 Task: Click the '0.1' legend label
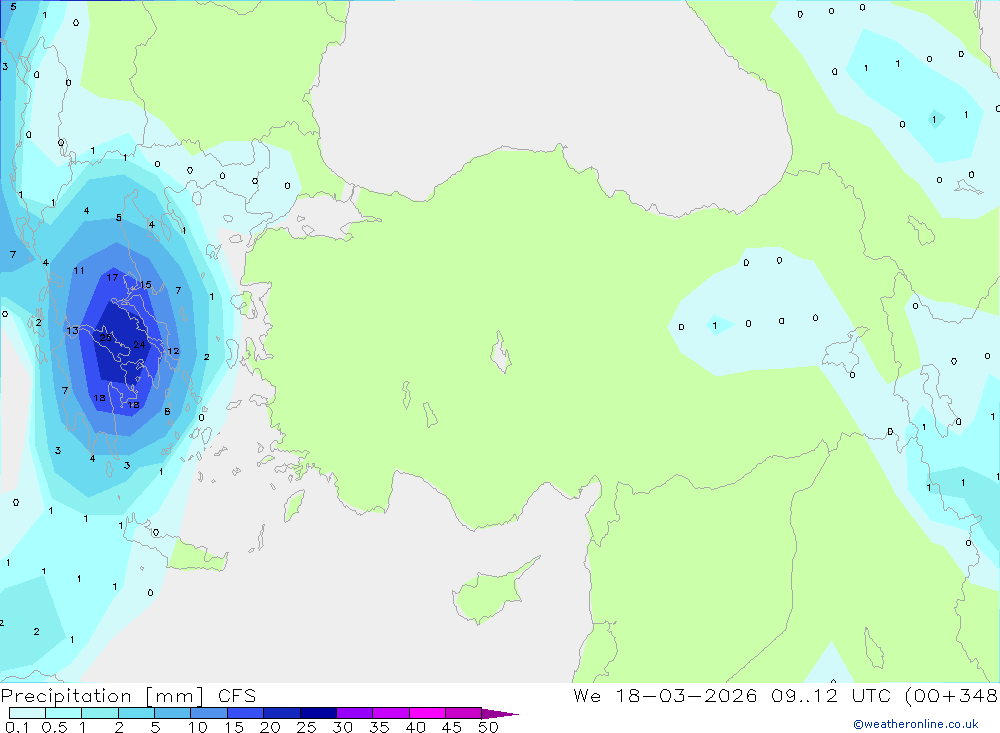(x=17, y=727)
